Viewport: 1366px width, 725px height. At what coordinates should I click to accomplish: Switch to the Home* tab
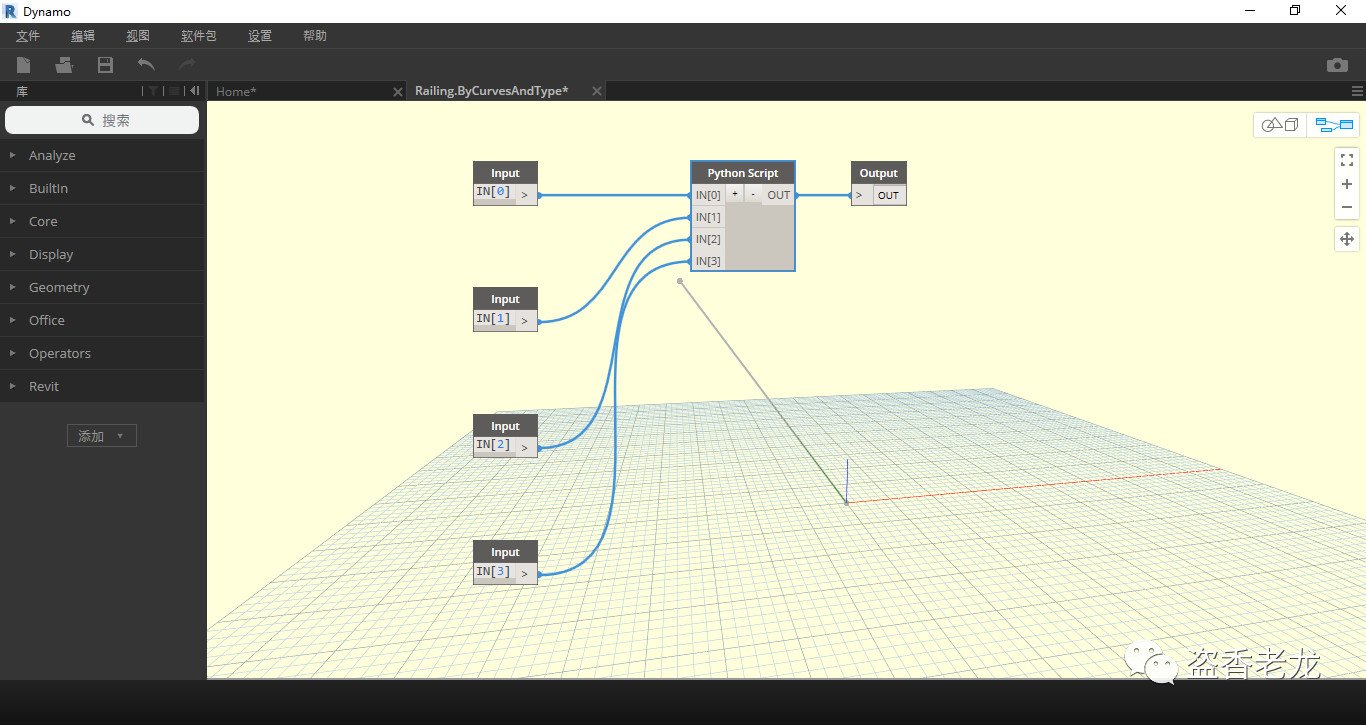coord(236,91)
